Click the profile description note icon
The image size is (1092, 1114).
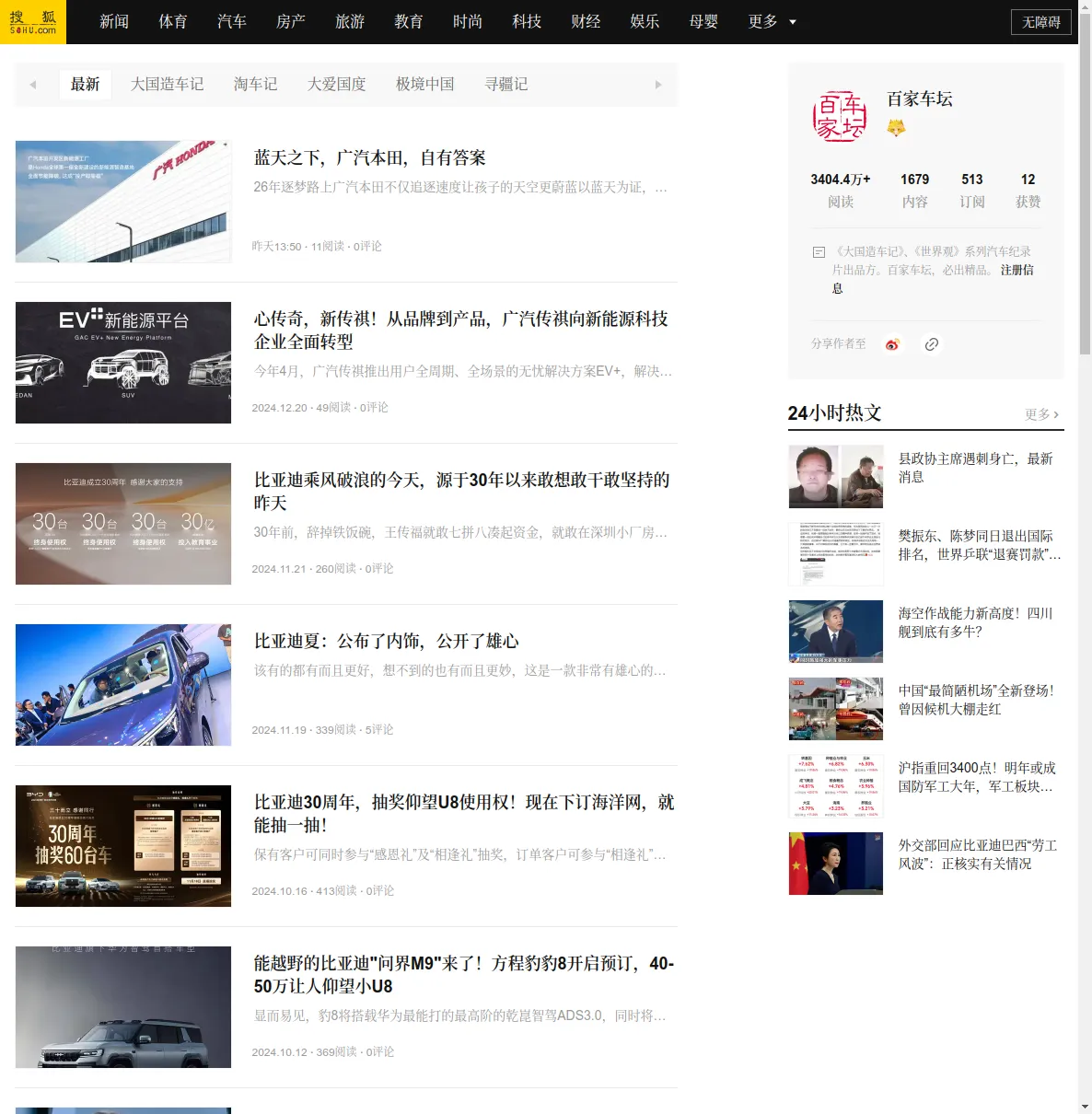pos(819,252)
